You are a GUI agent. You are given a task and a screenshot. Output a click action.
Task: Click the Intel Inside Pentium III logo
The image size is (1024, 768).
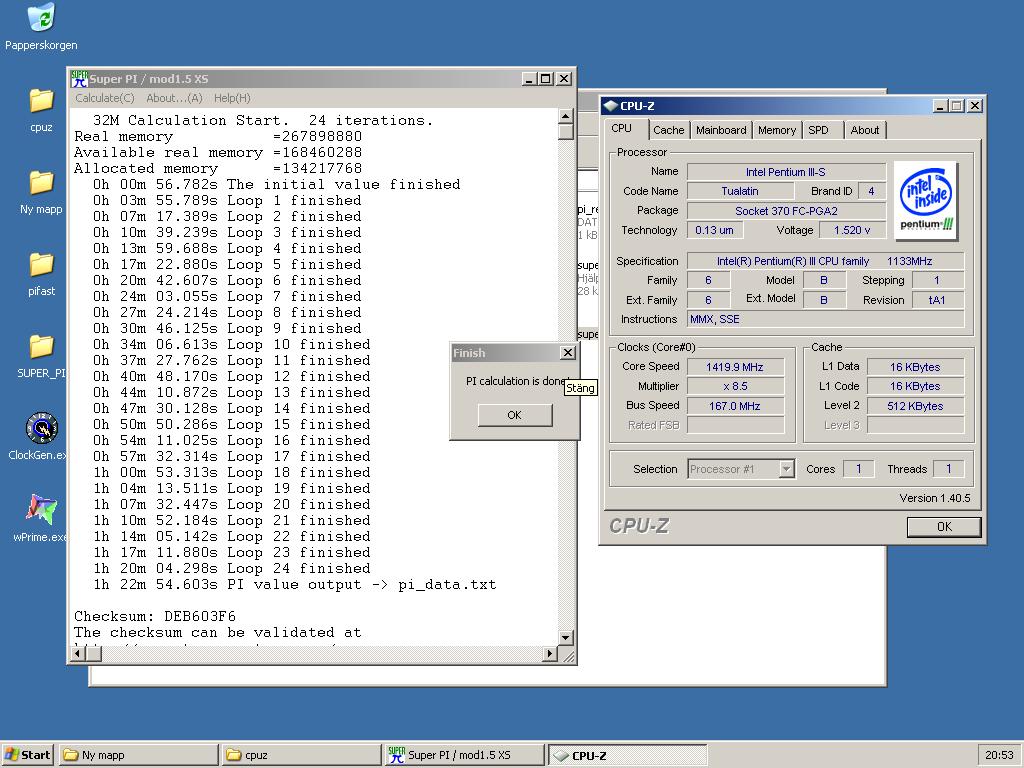[x=926, y=200]
